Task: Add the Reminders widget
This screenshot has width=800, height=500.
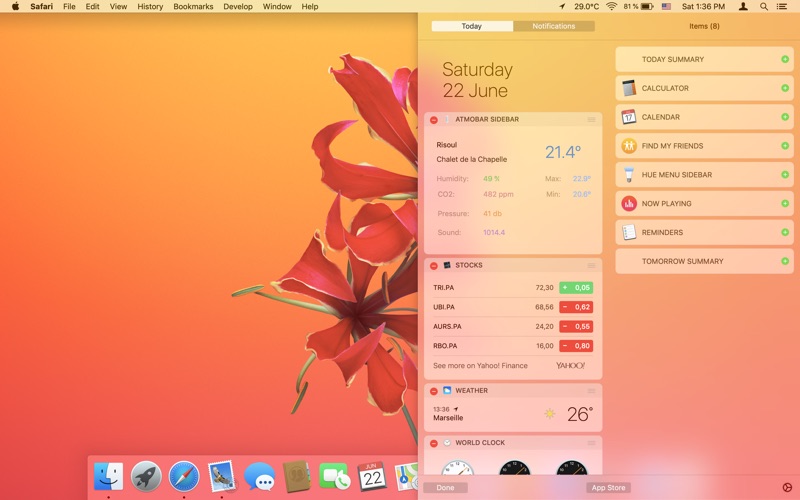Action: (x=785, y=233)
